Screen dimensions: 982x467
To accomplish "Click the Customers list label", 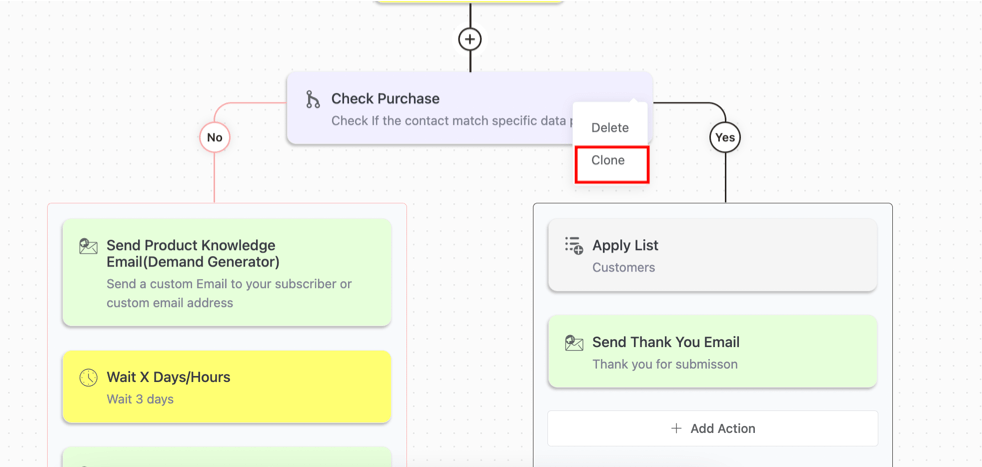I will 623,267.
